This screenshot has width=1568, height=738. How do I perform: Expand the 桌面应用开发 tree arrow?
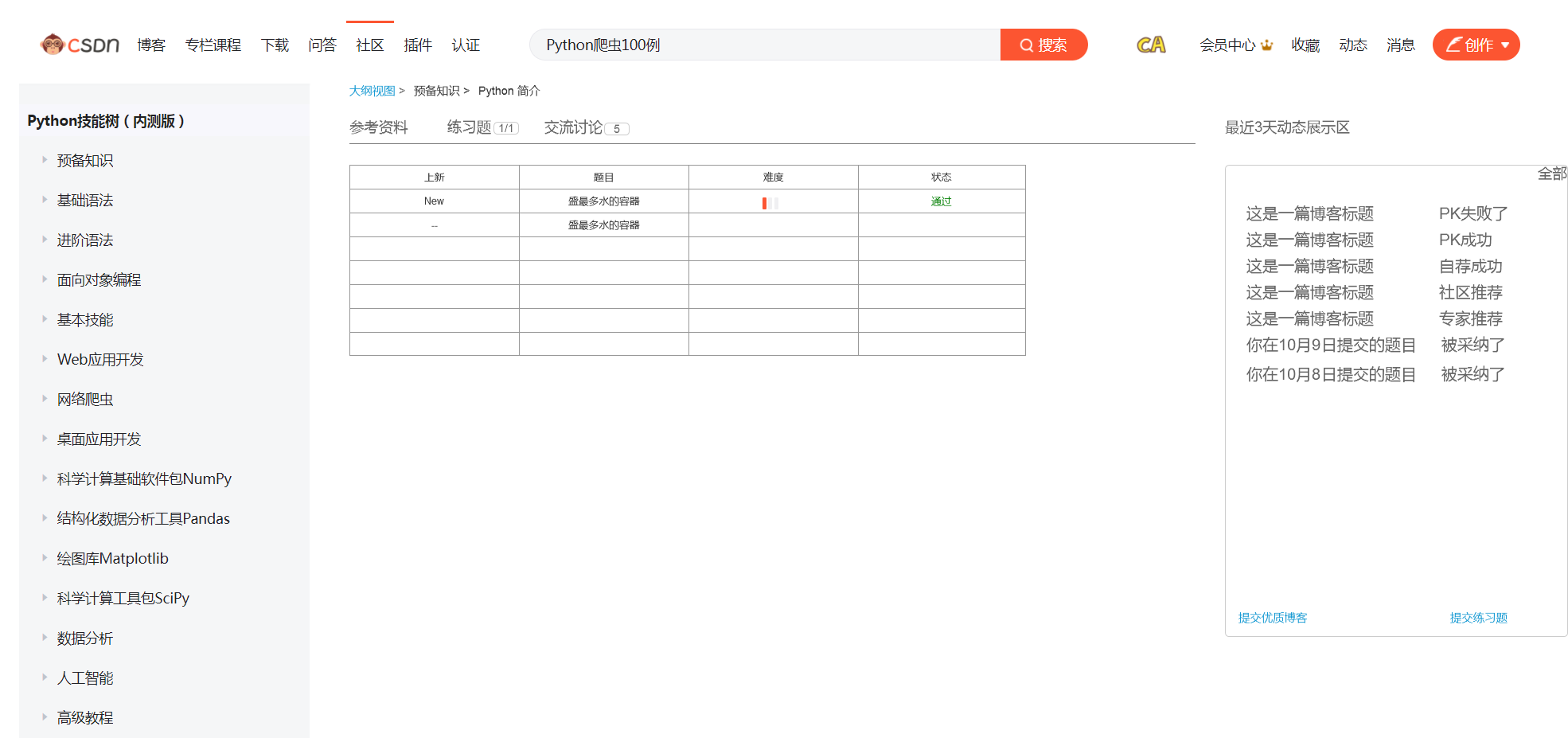(45, 439)
